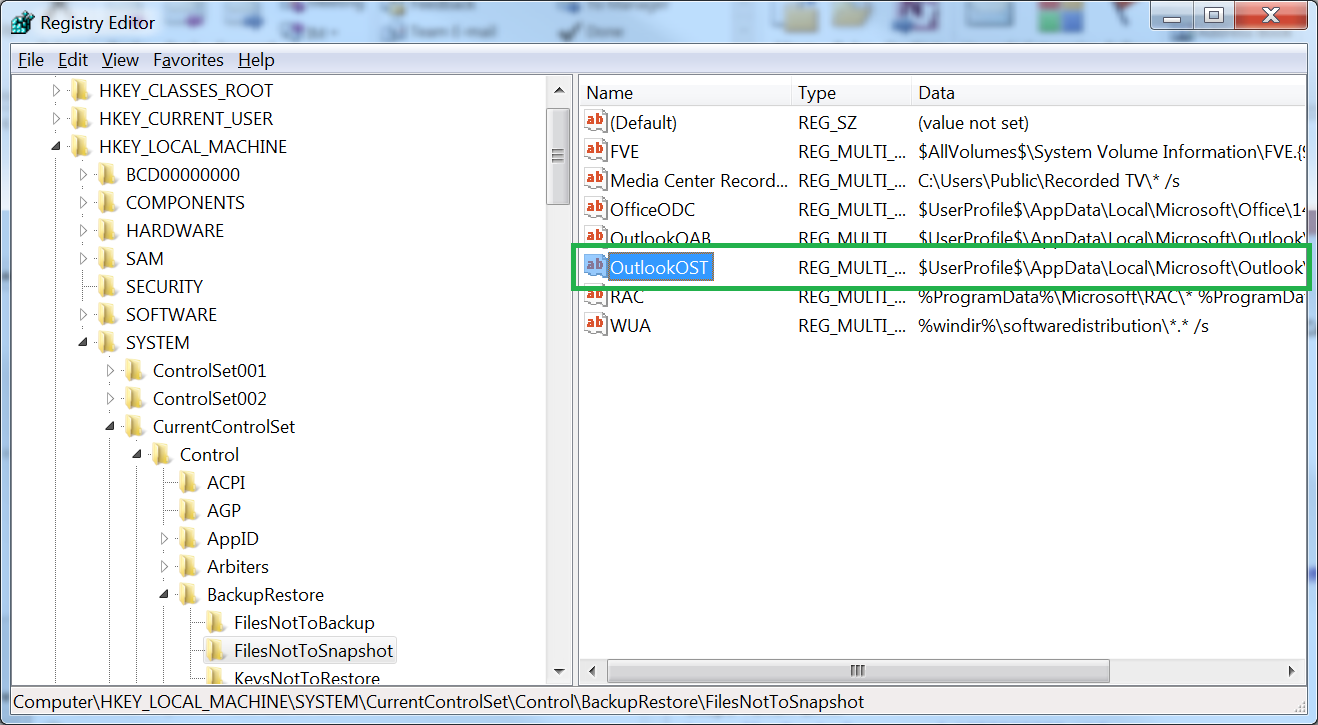This screenshot has width=1318, height=725.
Task: Click the FVE value icon
Action: pyautogui.click(x=596, y=151)
